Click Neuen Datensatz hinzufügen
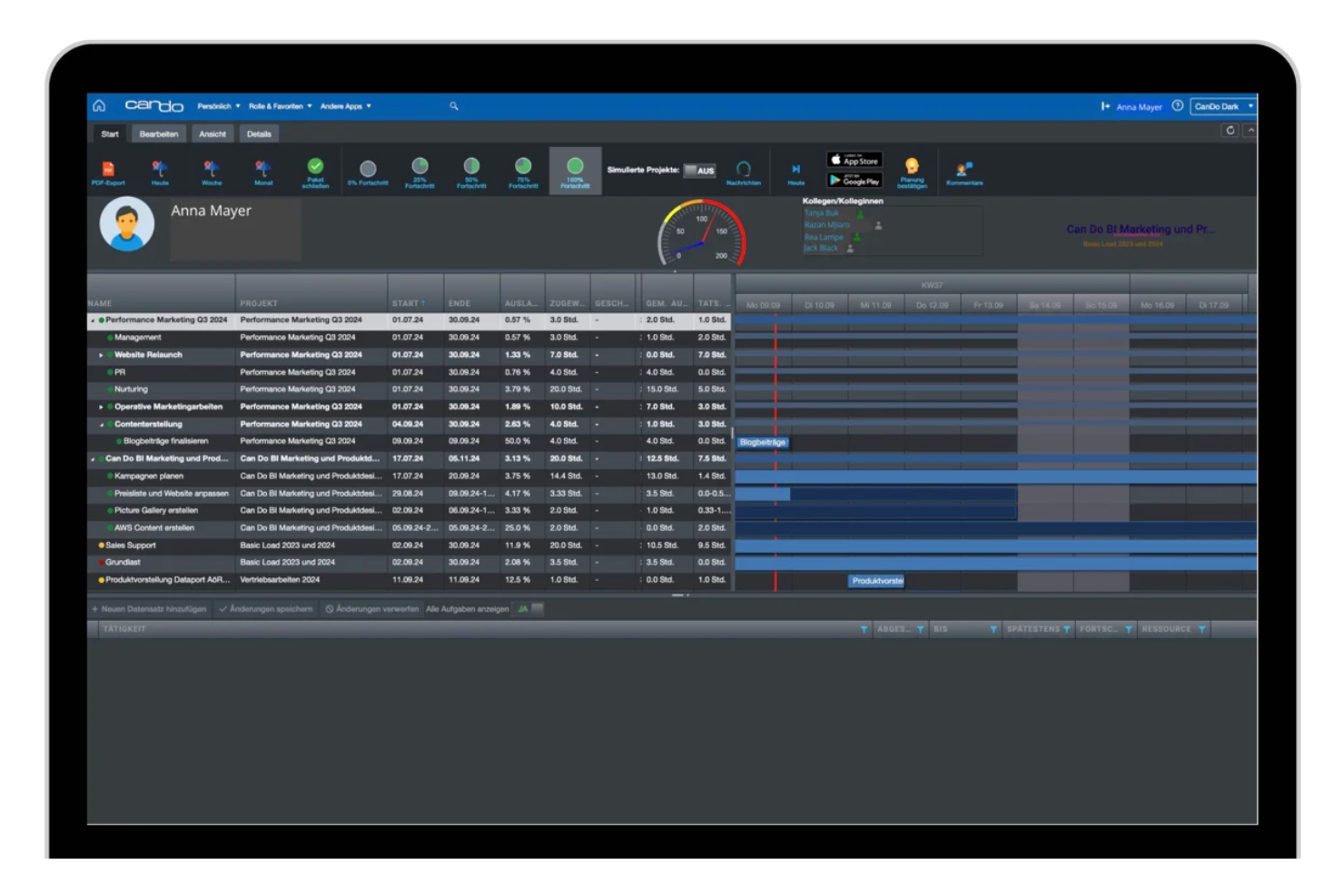 (x=149, y=609)
